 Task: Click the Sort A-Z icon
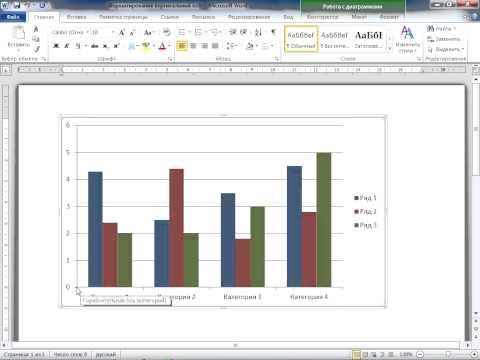coord(258,32)
